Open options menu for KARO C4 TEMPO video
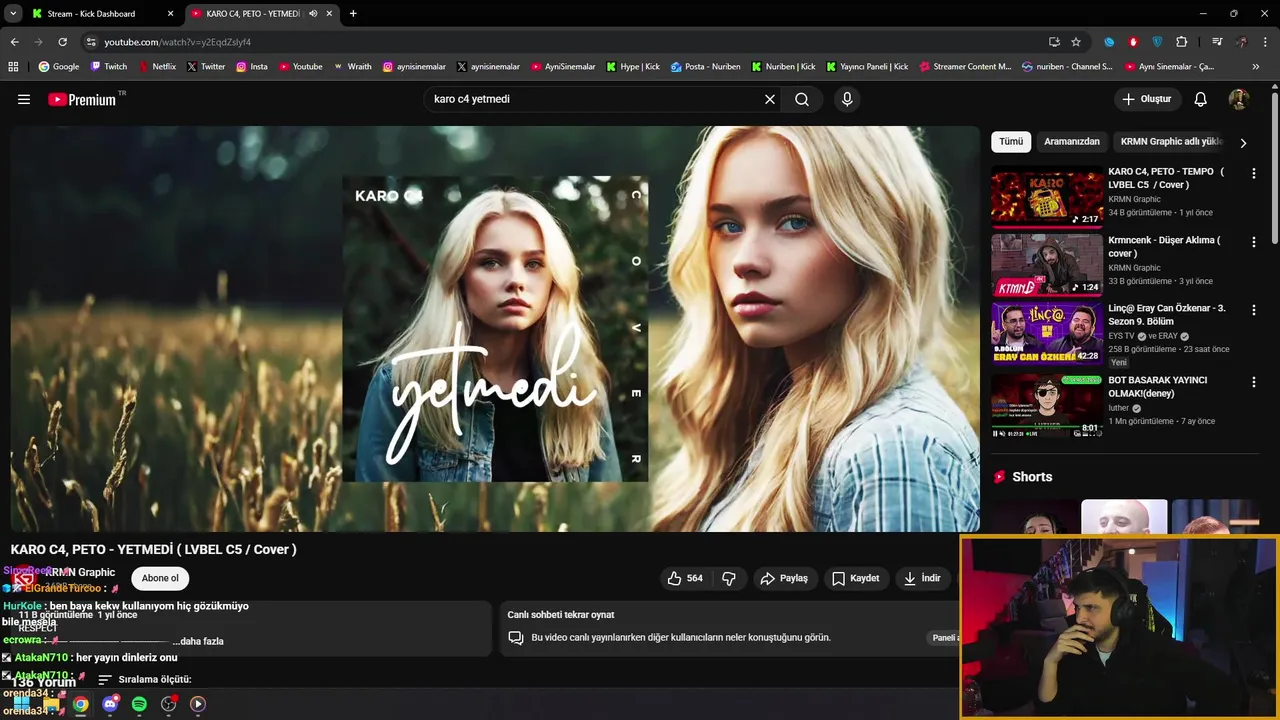The height and width of the screenshot is (720, 1280). click(1253, 173)
